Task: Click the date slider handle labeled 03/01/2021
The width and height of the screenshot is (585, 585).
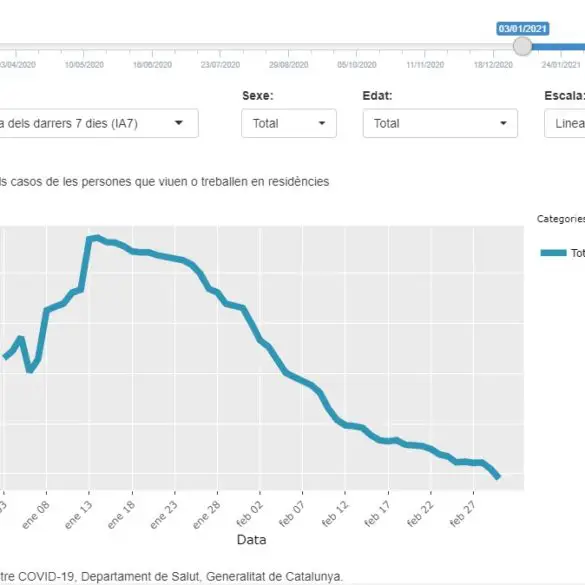Action: 522,46
